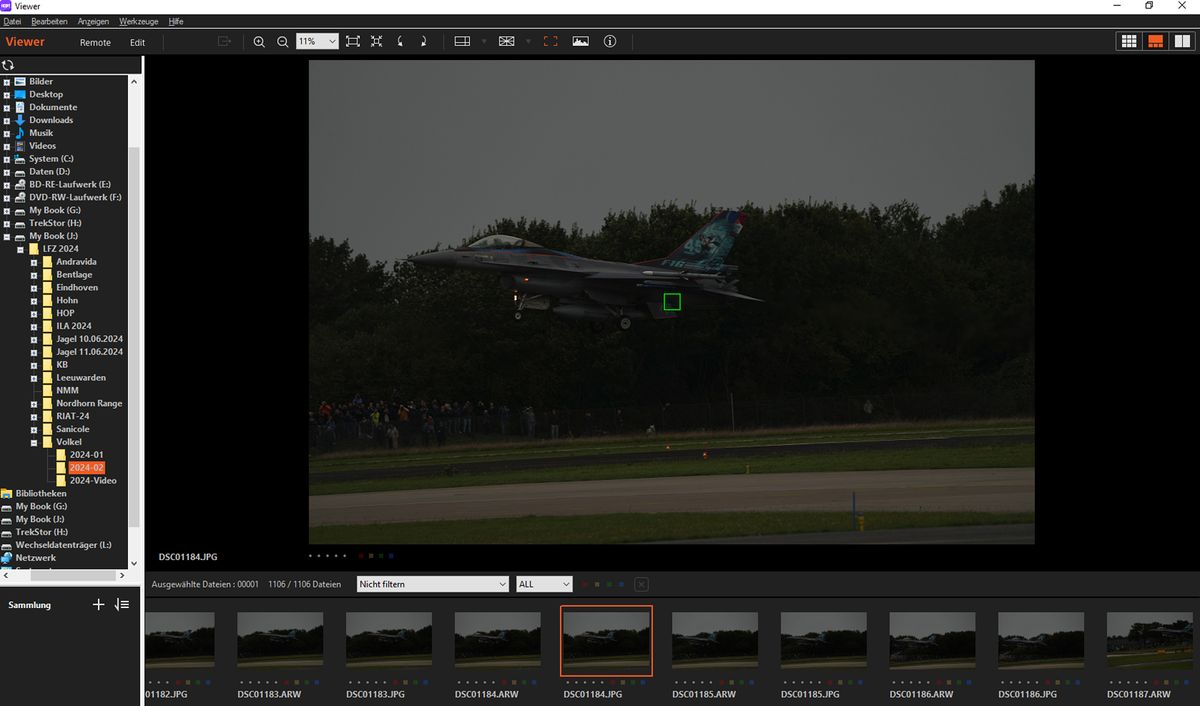Image resolution: width=1200 pixels, height=706 pixels.
Task: Open the 'ALL' file type dropdown
Action: click(x=544, y=584)
